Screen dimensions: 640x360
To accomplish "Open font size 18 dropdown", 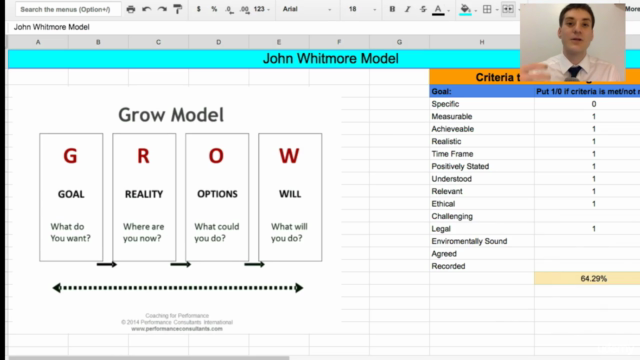I will click(x=362, y=9).
